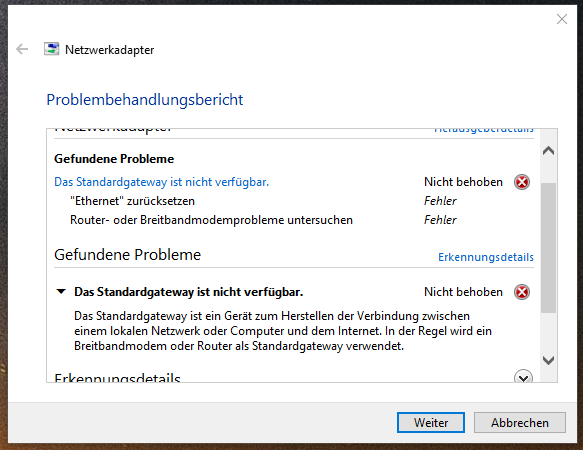Click the scrollbar up arrow
The width and height of the screenshot is (583, 450).
(x=548, y=151)
